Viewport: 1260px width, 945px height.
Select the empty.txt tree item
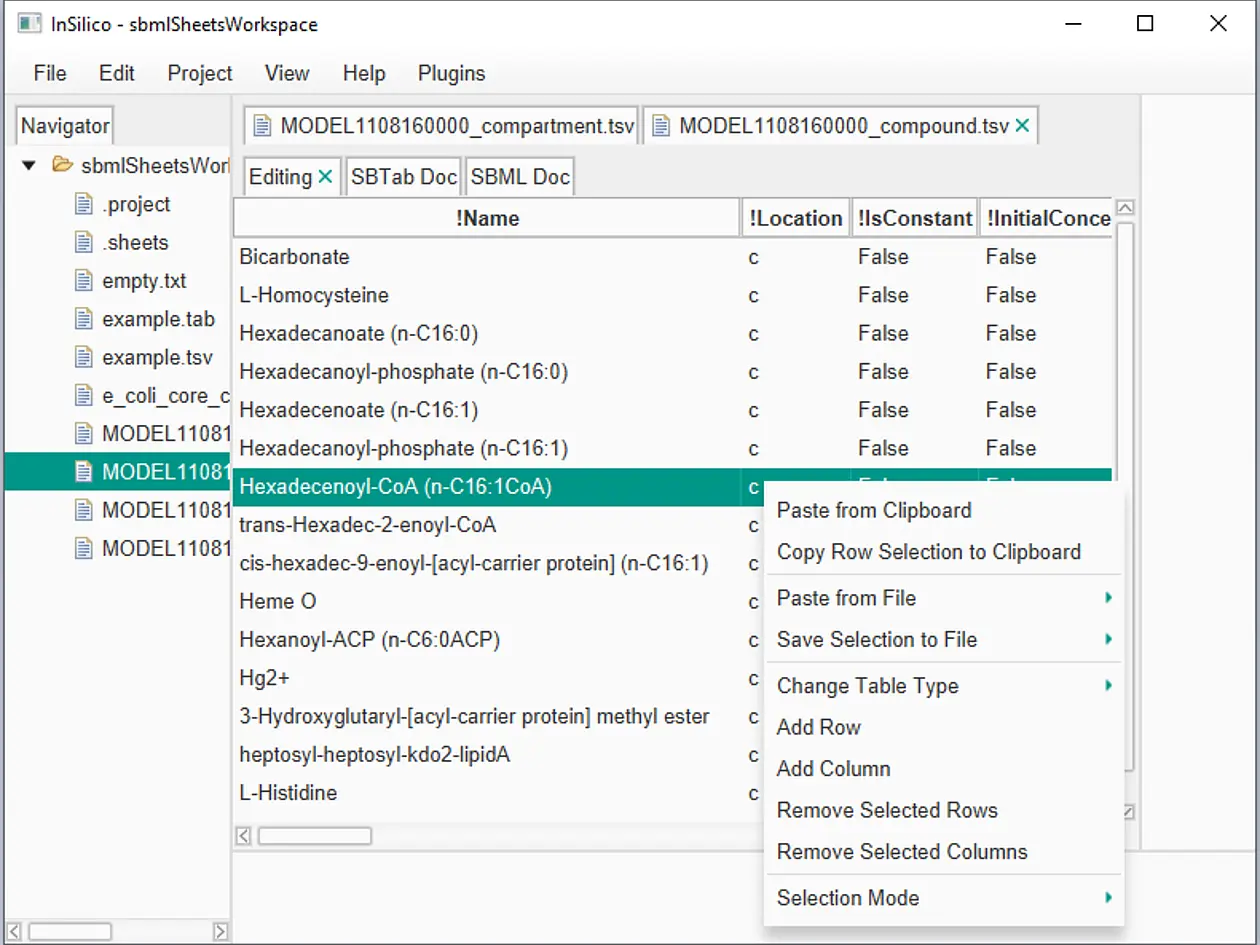click(x=144, y=281)
